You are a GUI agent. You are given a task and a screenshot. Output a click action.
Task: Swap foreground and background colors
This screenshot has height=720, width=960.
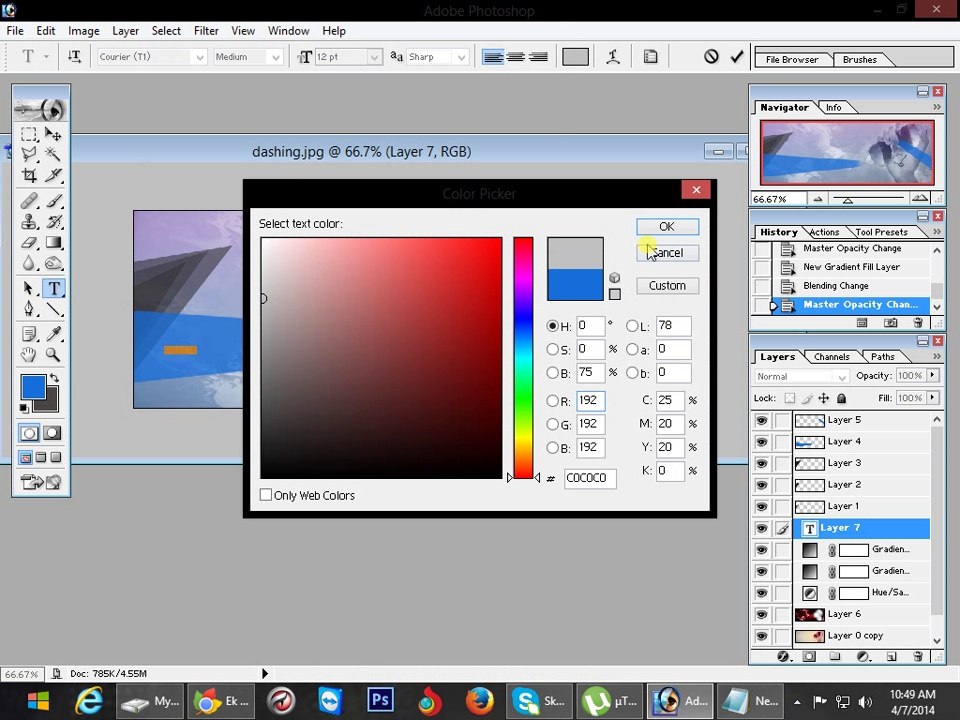click(54, 378)
